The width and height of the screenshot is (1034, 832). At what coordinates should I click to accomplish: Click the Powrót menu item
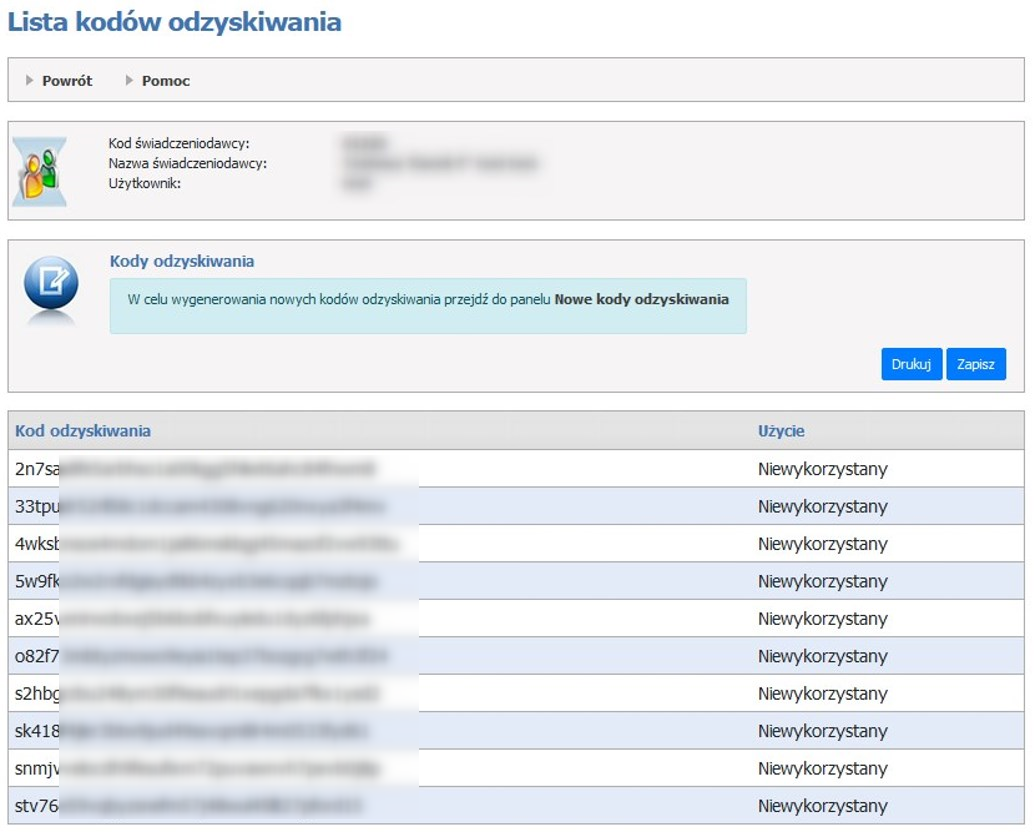[66, 81]
